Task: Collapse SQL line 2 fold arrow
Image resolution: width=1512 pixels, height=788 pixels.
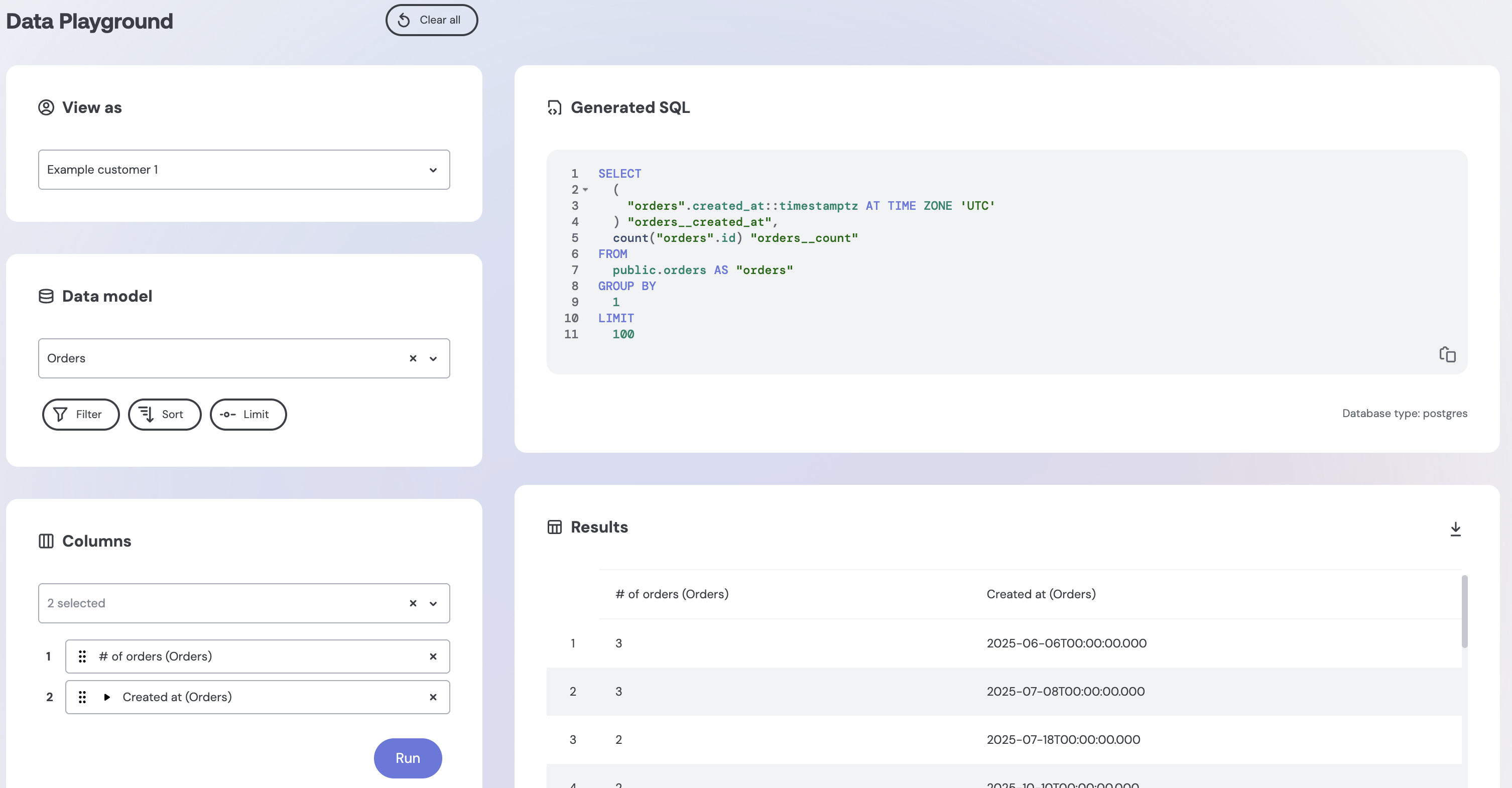Action: 585,190
